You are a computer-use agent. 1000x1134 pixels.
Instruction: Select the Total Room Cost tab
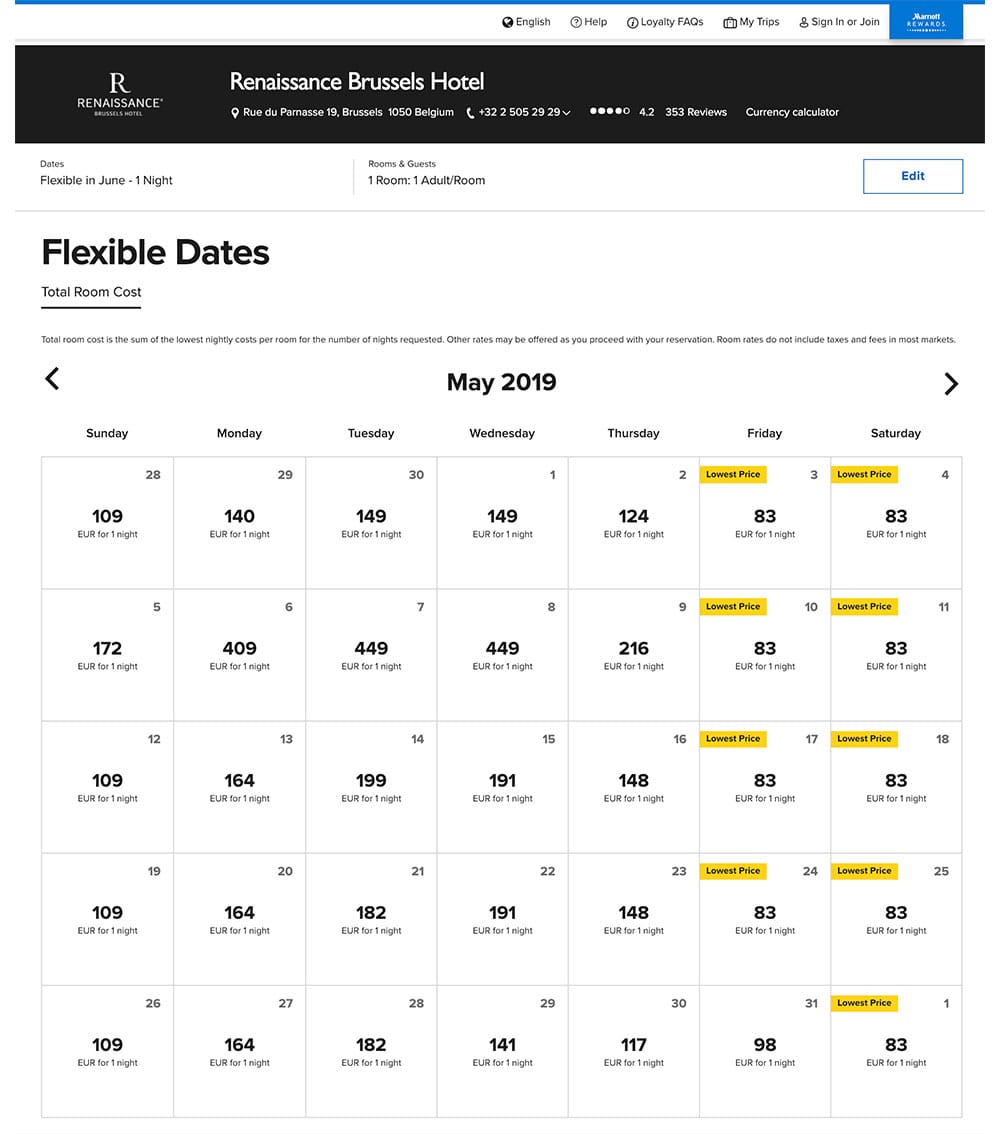91,292
